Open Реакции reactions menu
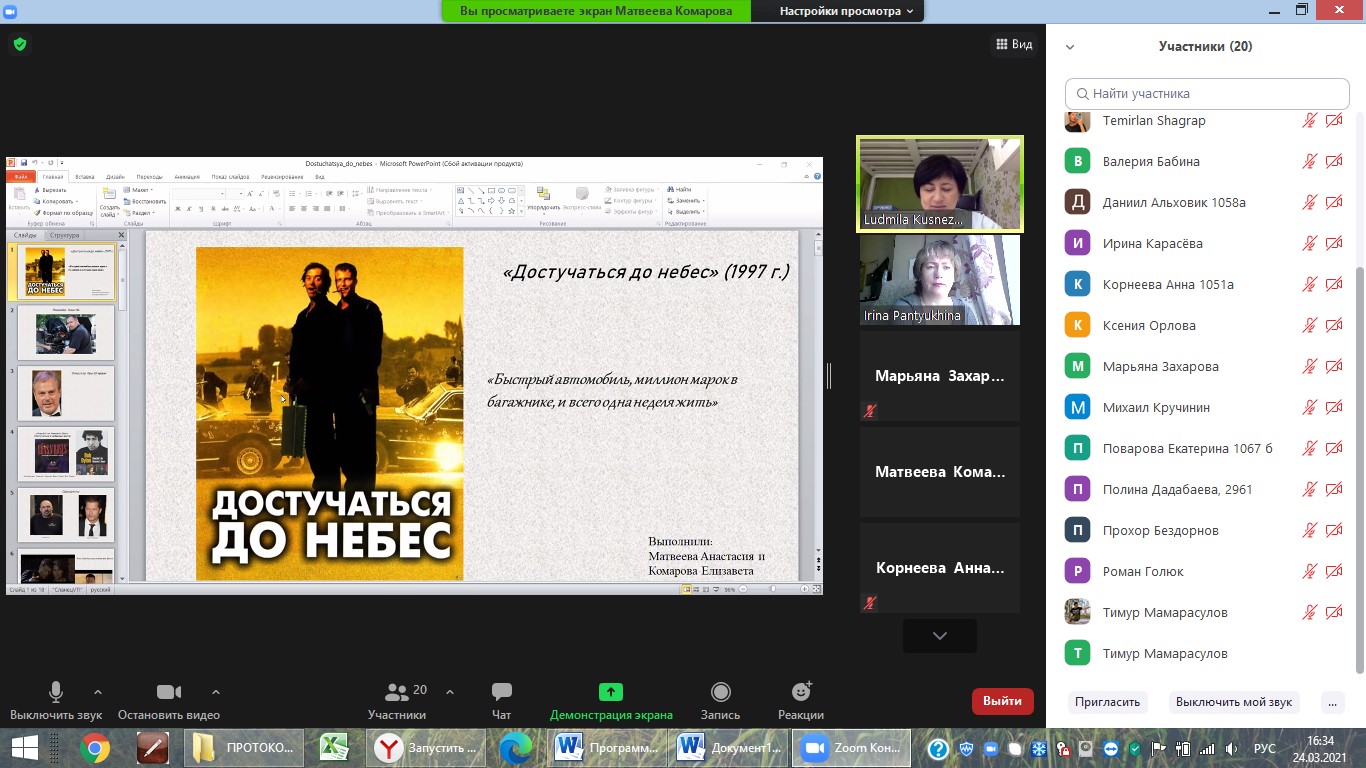The height and width of the screenshot is (768, 1366). (x=801, y=702)
